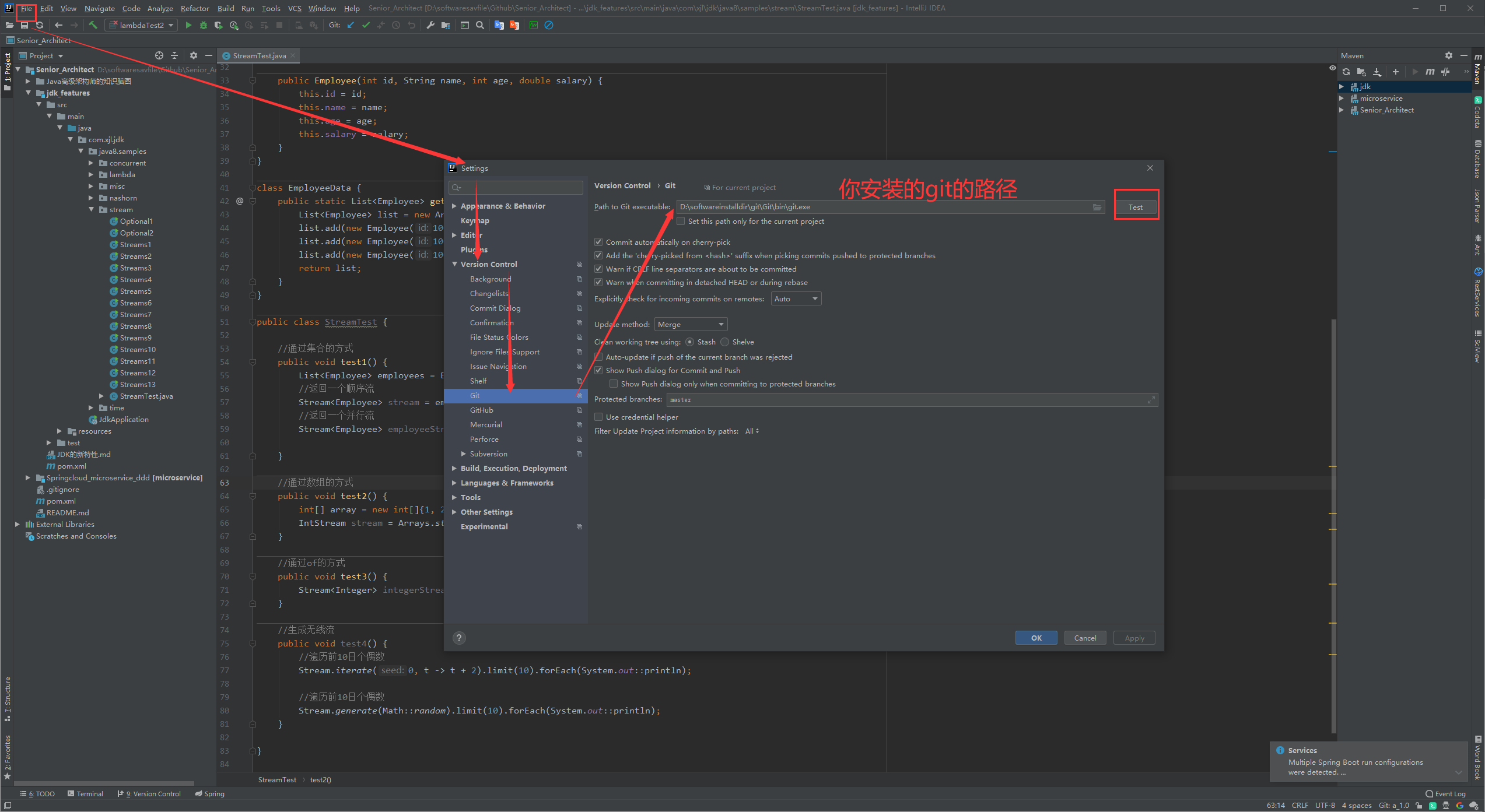Select GitHub in Version Control settings
This screenshot has width=1485, height=812.
tap(482, 410)
